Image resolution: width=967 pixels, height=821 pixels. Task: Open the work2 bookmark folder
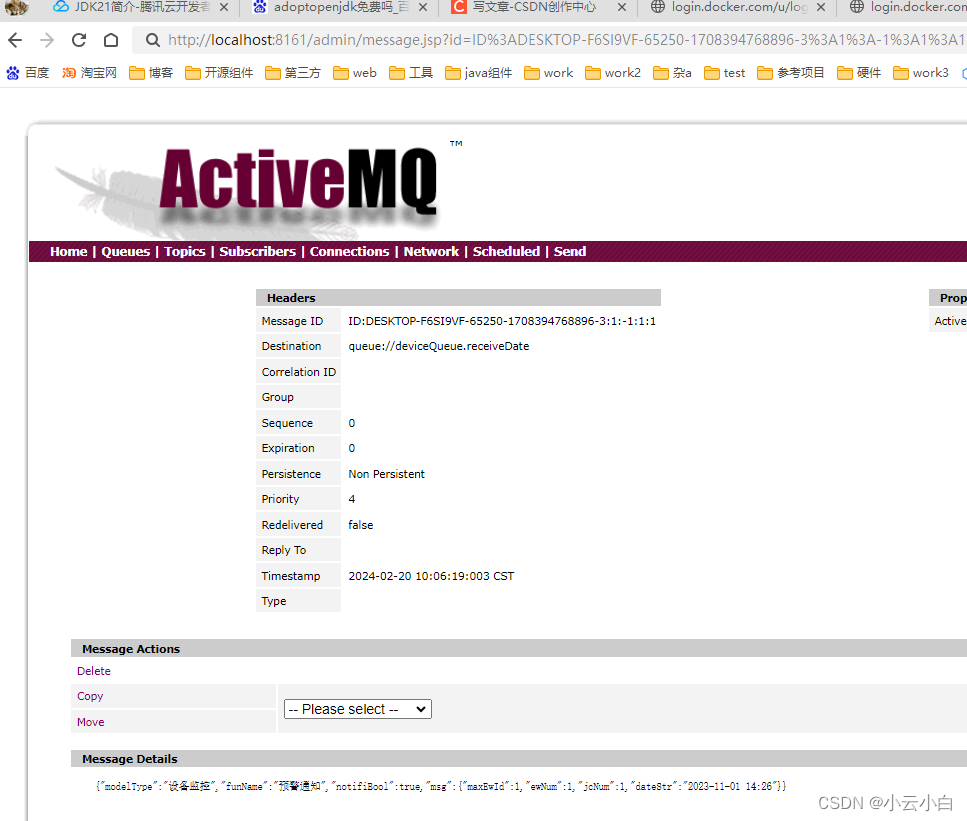[x=613, y=73]
